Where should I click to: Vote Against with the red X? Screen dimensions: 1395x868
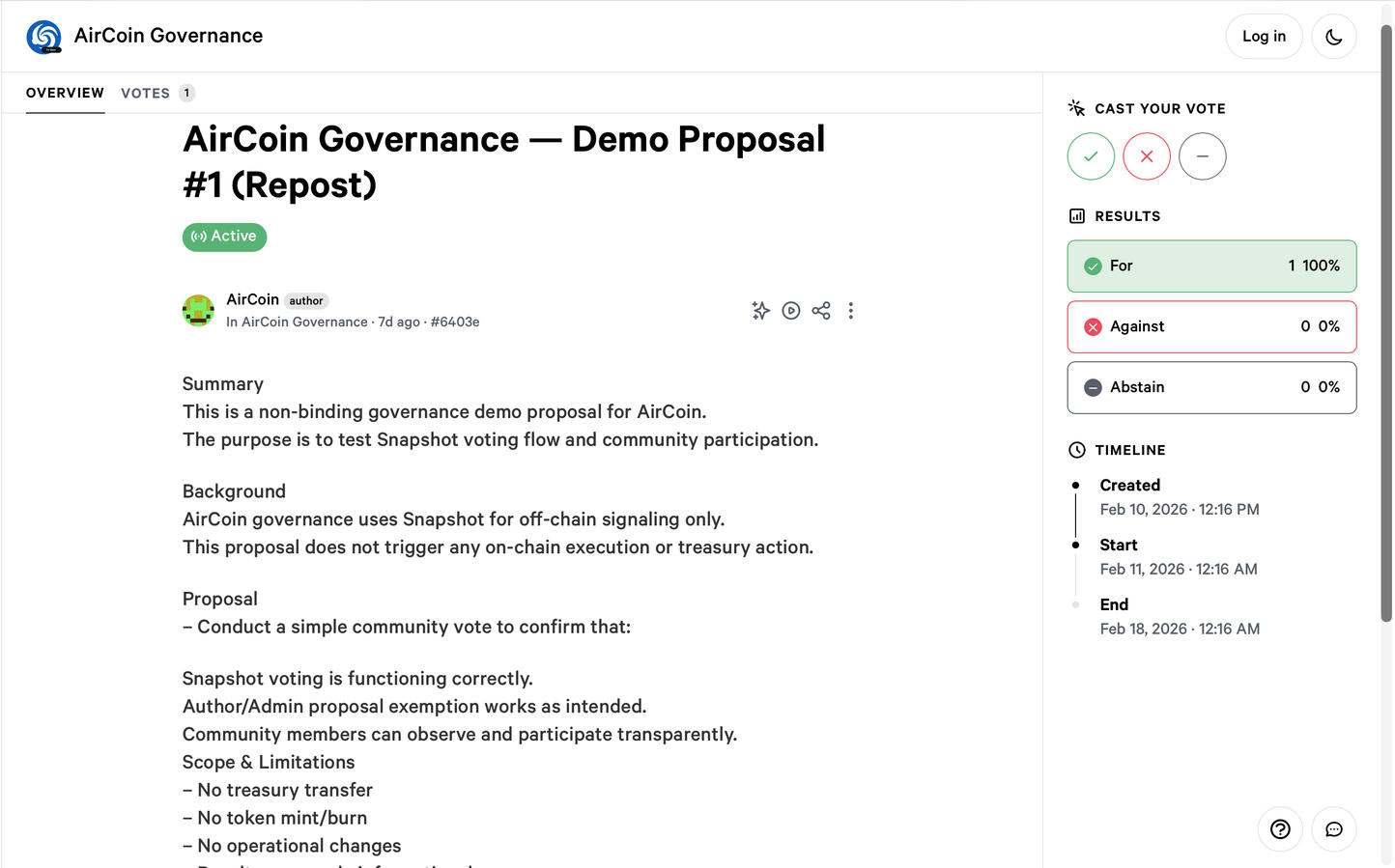1147,156
